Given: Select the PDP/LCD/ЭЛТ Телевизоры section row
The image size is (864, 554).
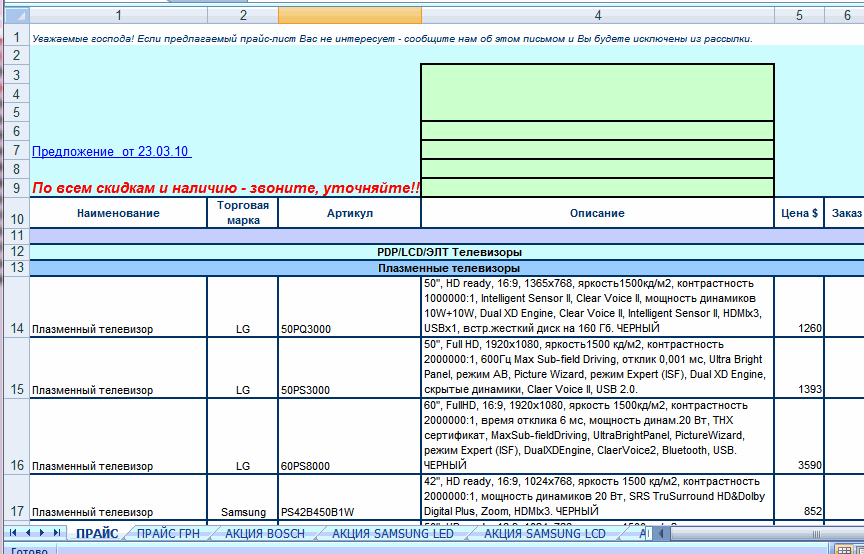Looking at the screenshot, I should point(447,252).
